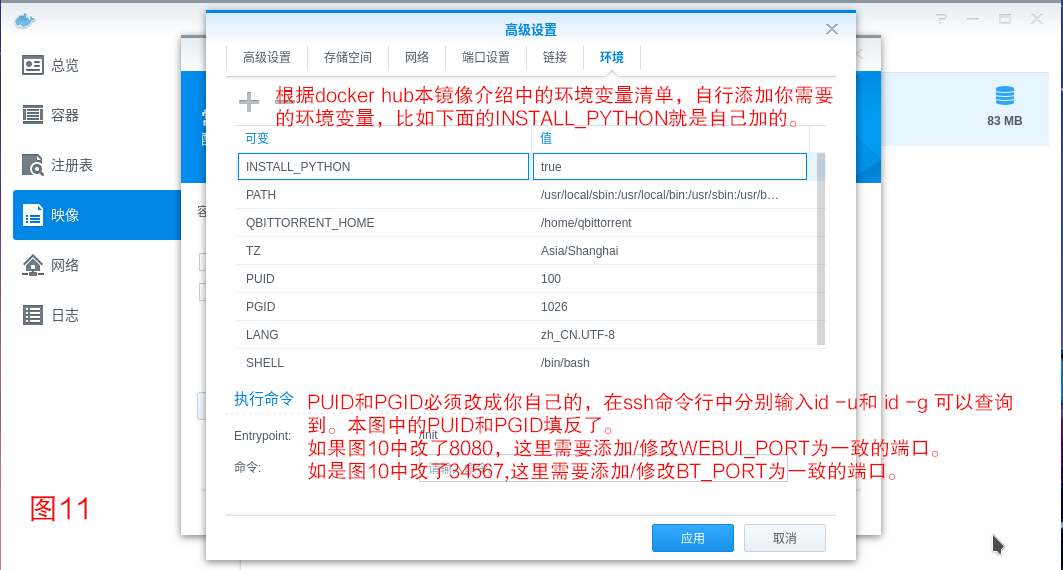This screenshot has height=570, width=1063.
Task: Select the LANG variable name
Action: click(262, 335)
